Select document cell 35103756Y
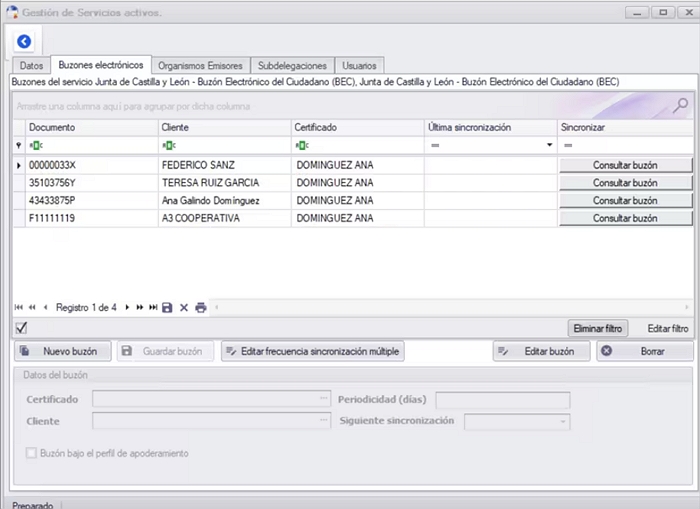700x509 pixels. [x=92, y=183]
